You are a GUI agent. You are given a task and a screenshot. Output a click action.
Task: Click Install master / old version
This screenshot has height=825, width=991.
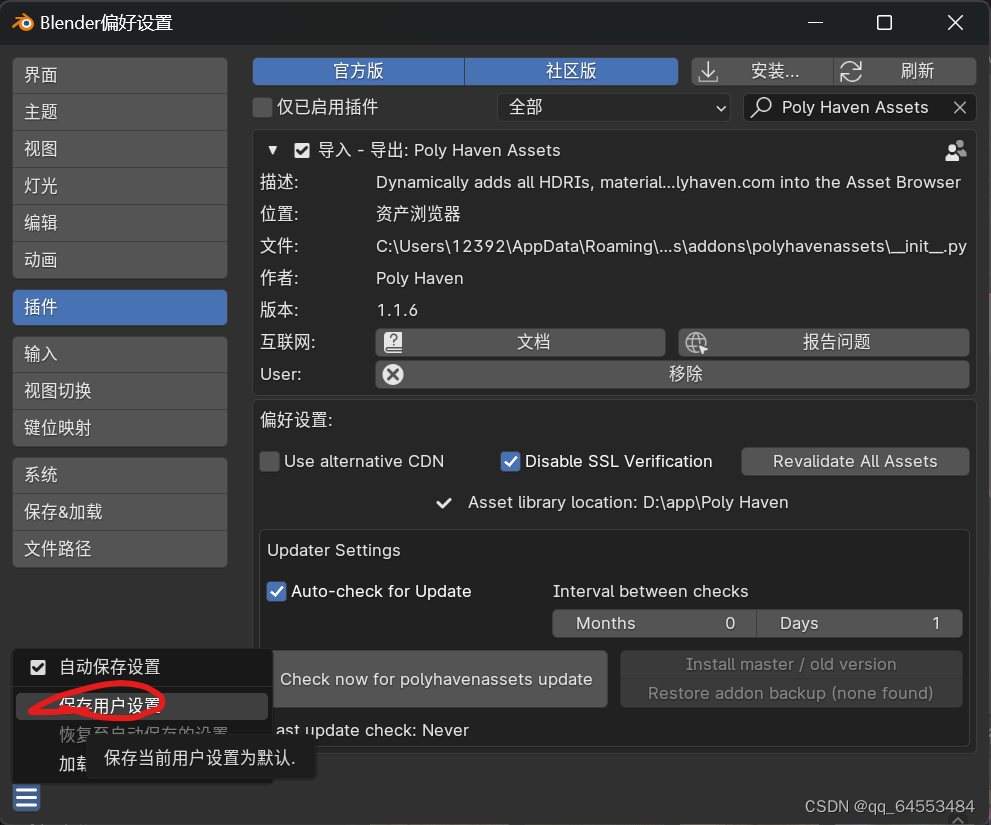point(791,665)
